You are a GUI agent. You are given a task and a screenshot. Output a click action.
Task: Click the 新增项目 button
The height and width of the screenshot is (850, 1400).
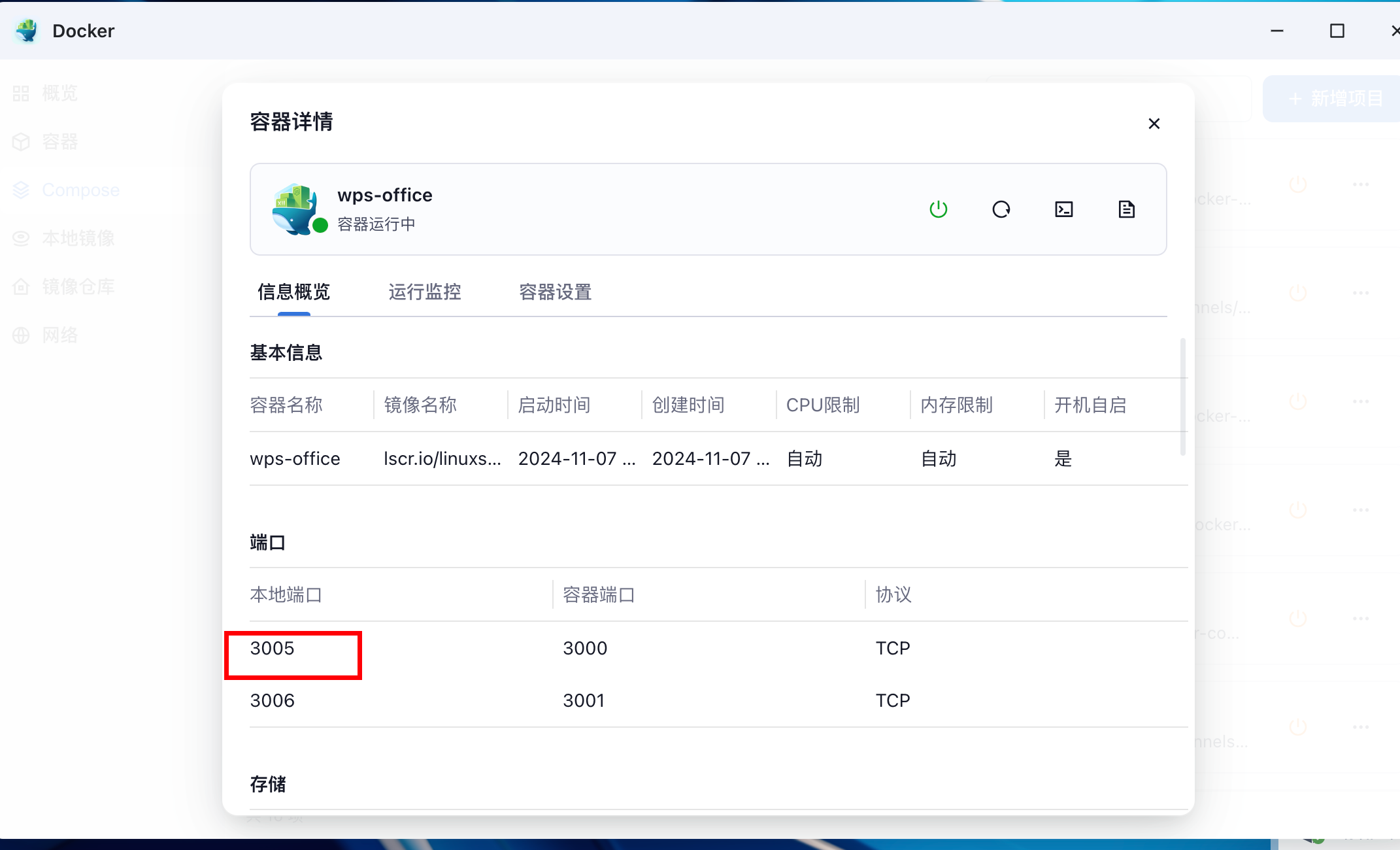(x=1331, y=99)
